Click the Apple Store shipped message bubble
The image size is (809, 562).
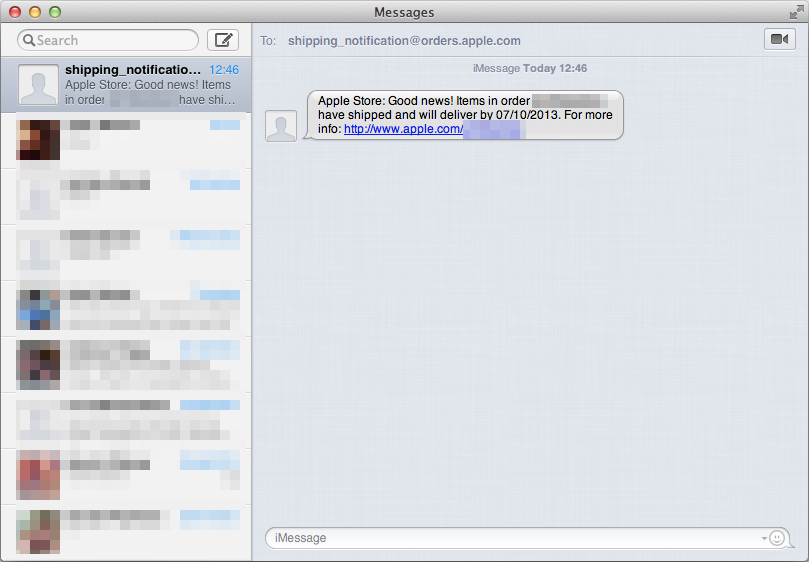465,115
